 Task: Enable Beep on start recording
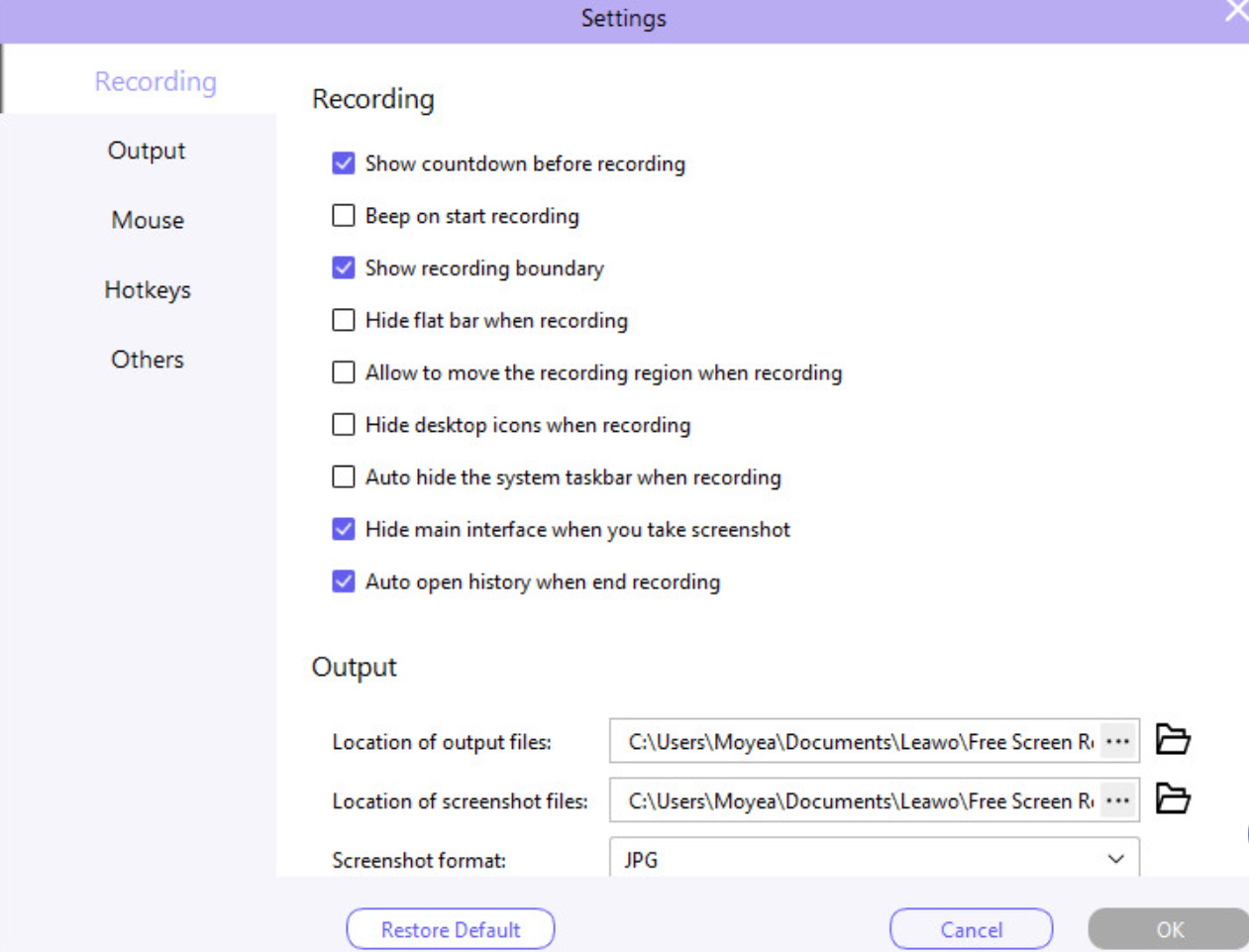point(344,216)
